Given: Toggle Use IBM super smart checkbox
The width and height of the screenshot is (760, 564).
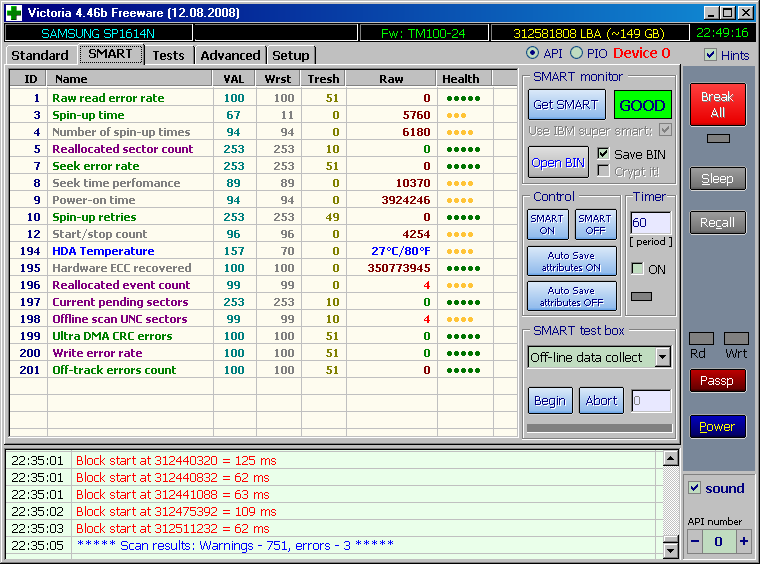Looking at the screenshot, I should point(665,130).
